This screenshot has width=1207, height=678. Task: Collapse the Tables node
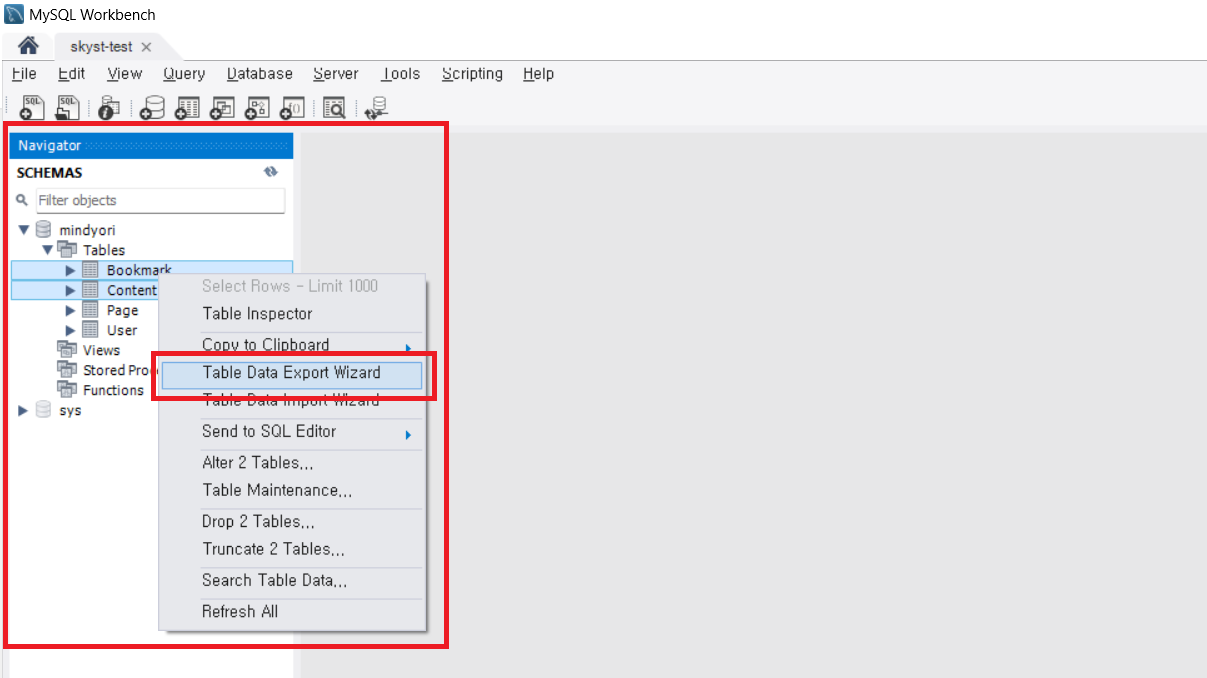(x=47, y=250)
